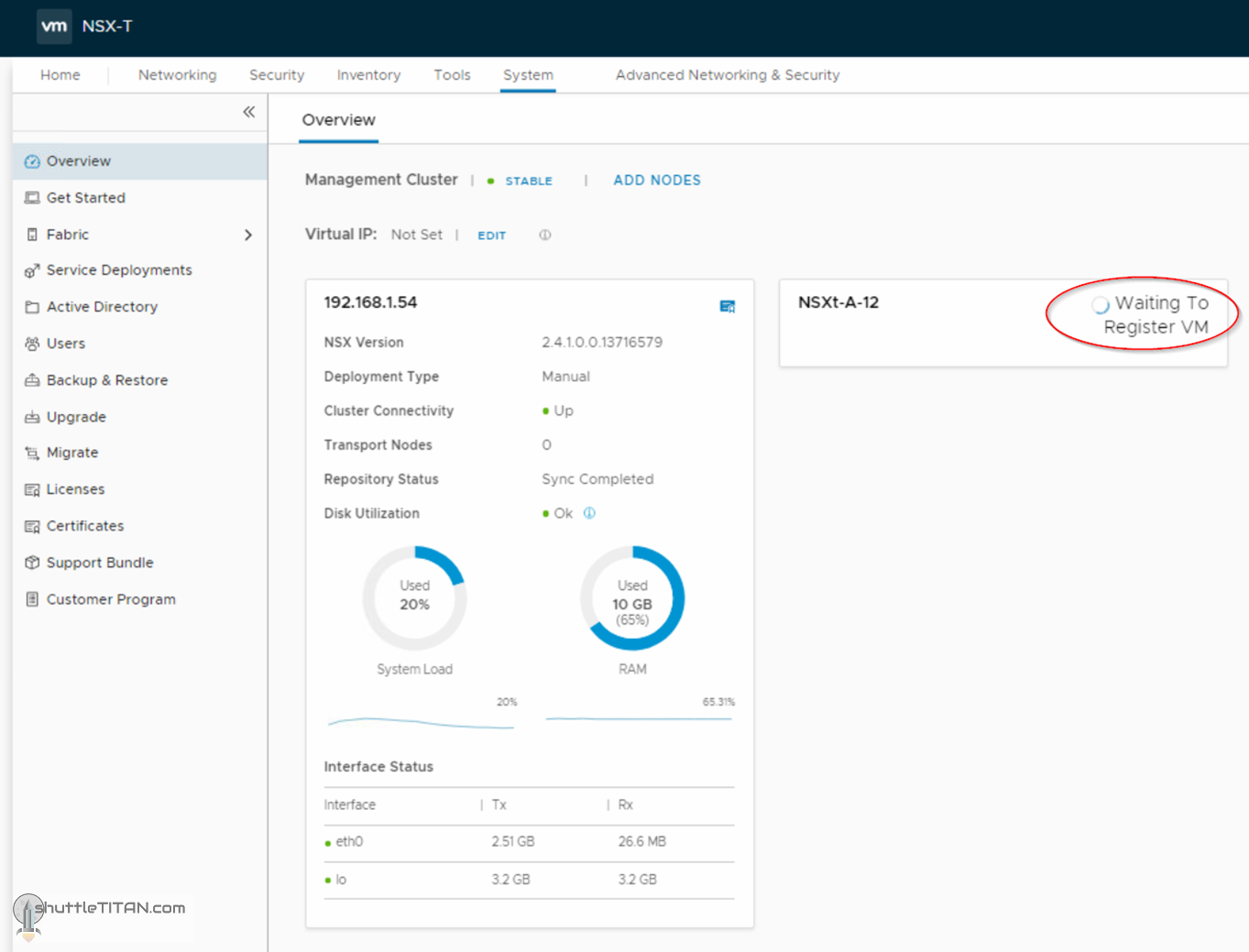Expand the Fabric submenu chevron
Viewport: 1249px width, 952px height.
pyautogui.click(x=248, y=235)
